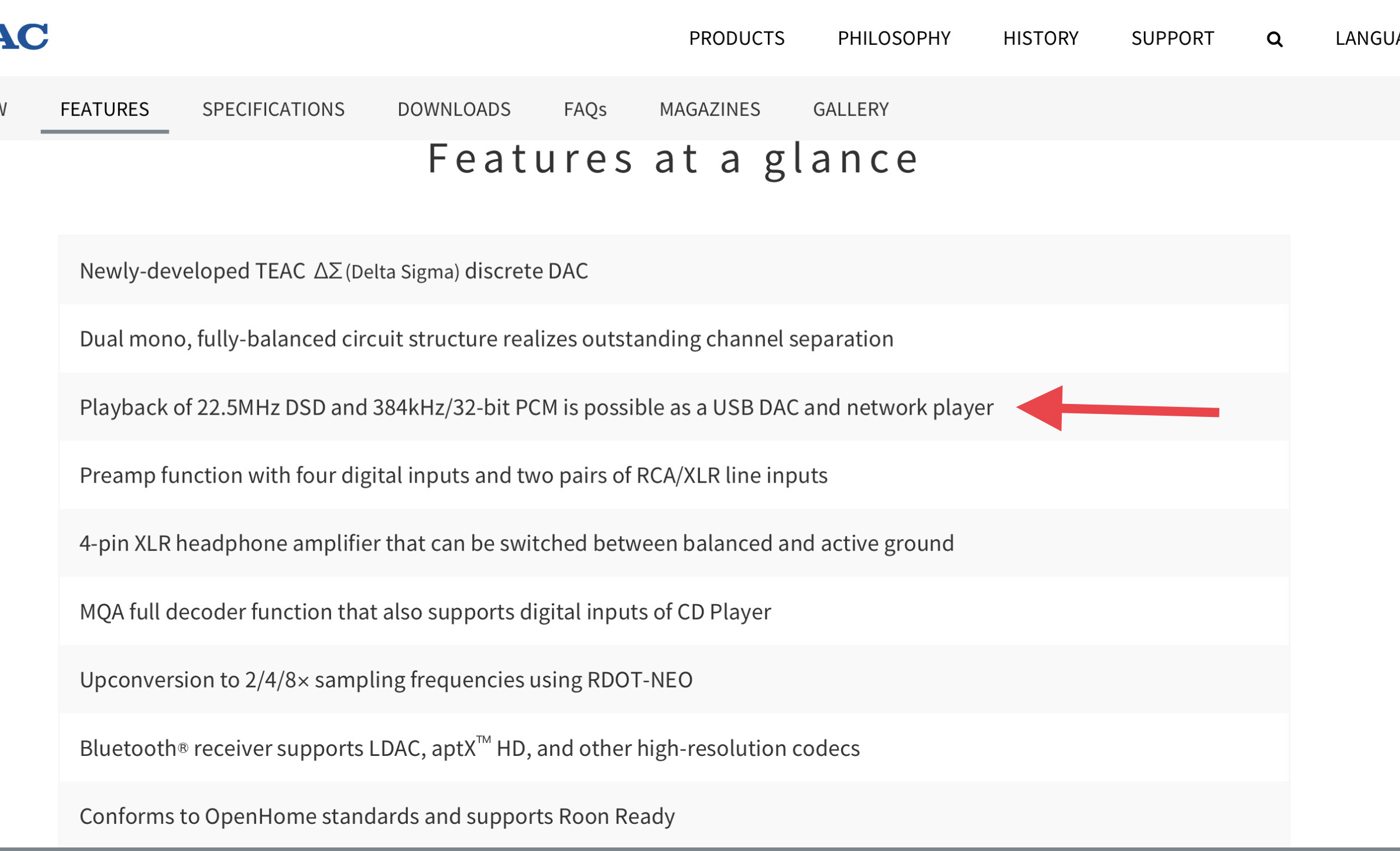Switch to the SPECIFICATIONS tab
This screenshot has width=1400, height=851.
point(273,109)
